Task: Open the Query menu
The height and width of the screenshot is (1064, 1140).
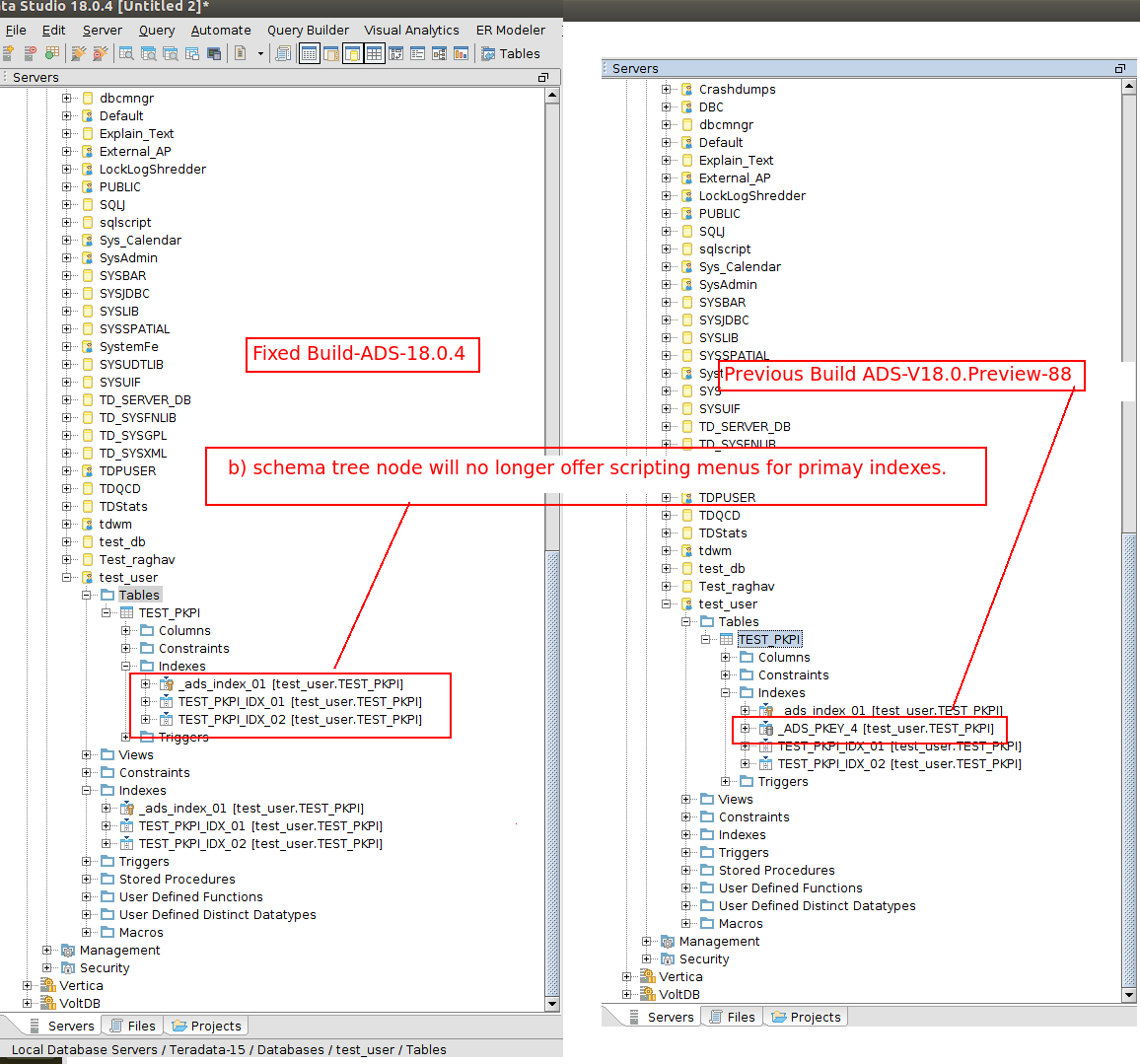Action: pos(157,30)
